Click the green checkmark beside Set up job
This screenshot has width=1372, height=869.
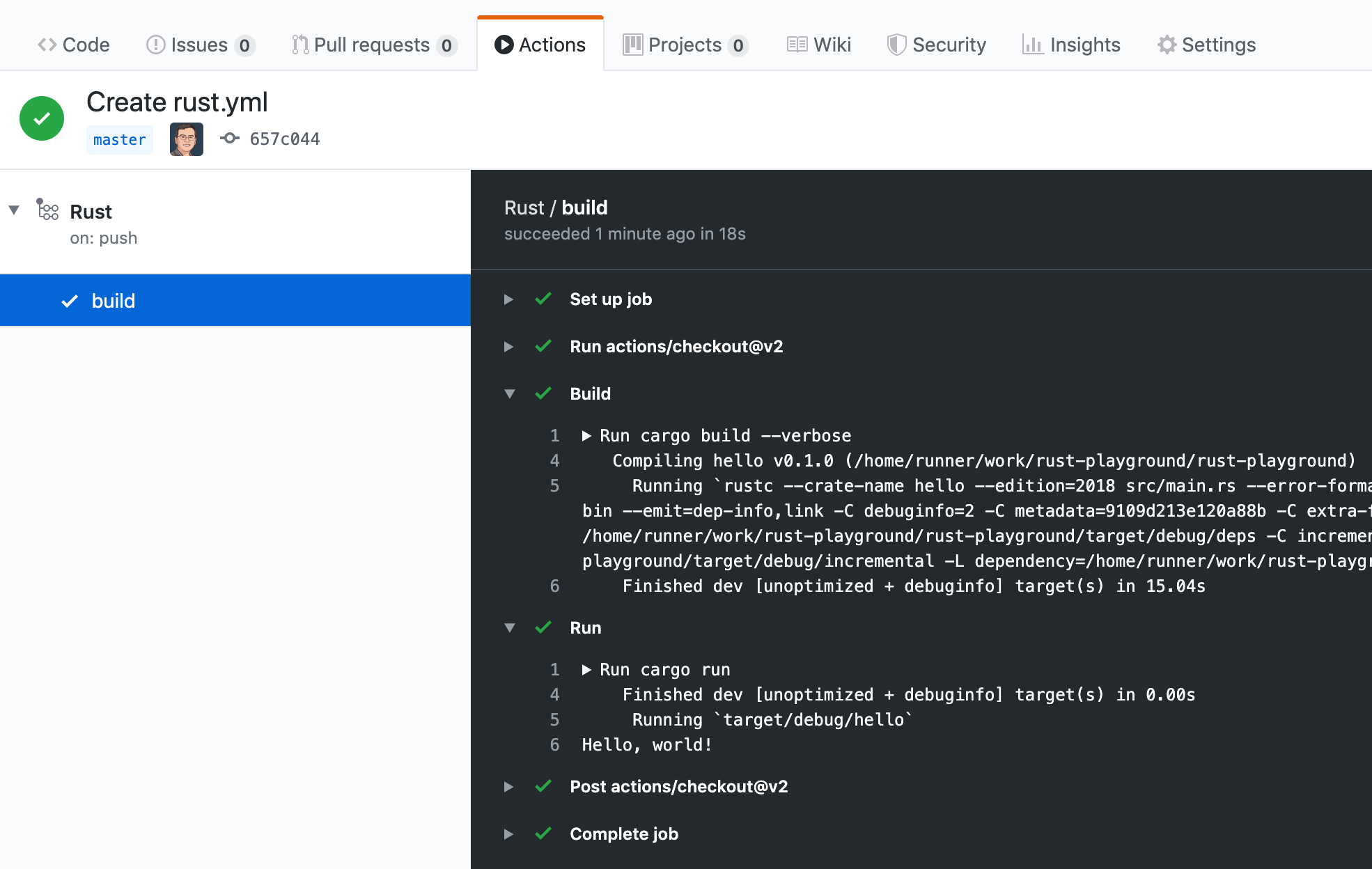[x=543, y=299]
